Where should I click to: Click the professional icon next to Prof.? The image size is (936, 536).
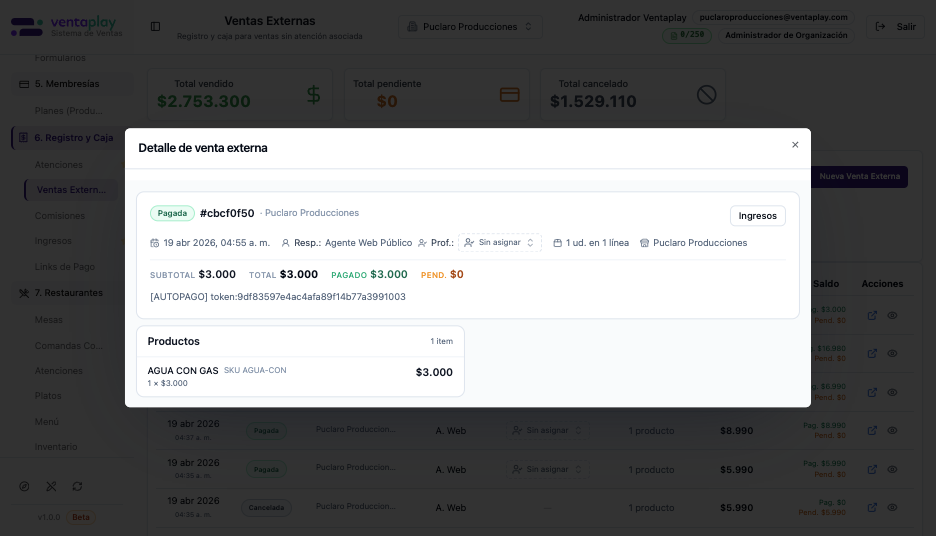click(422, 243)
